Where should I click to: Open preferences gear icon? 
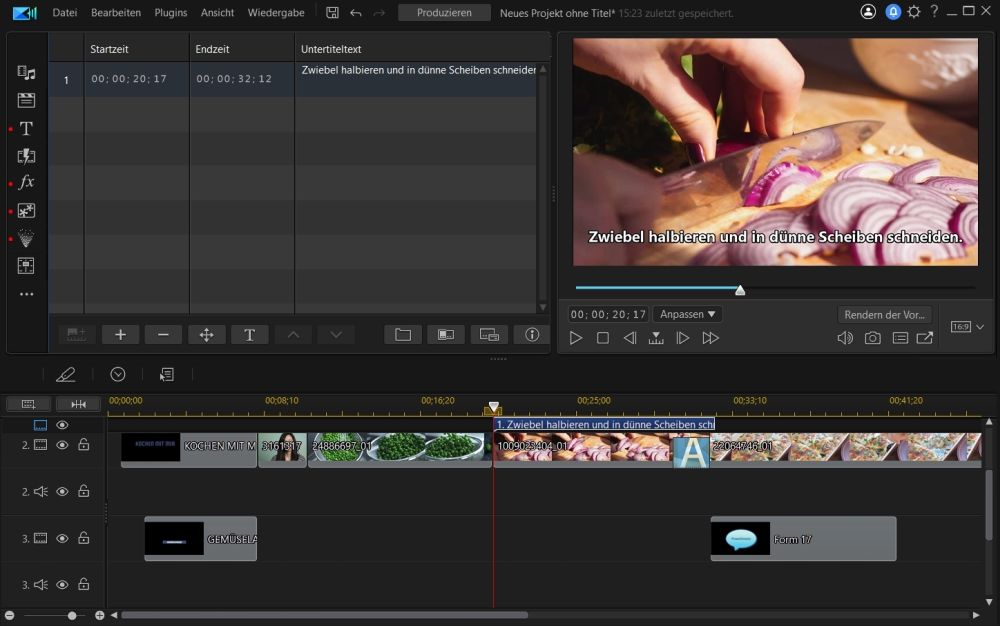914,11
